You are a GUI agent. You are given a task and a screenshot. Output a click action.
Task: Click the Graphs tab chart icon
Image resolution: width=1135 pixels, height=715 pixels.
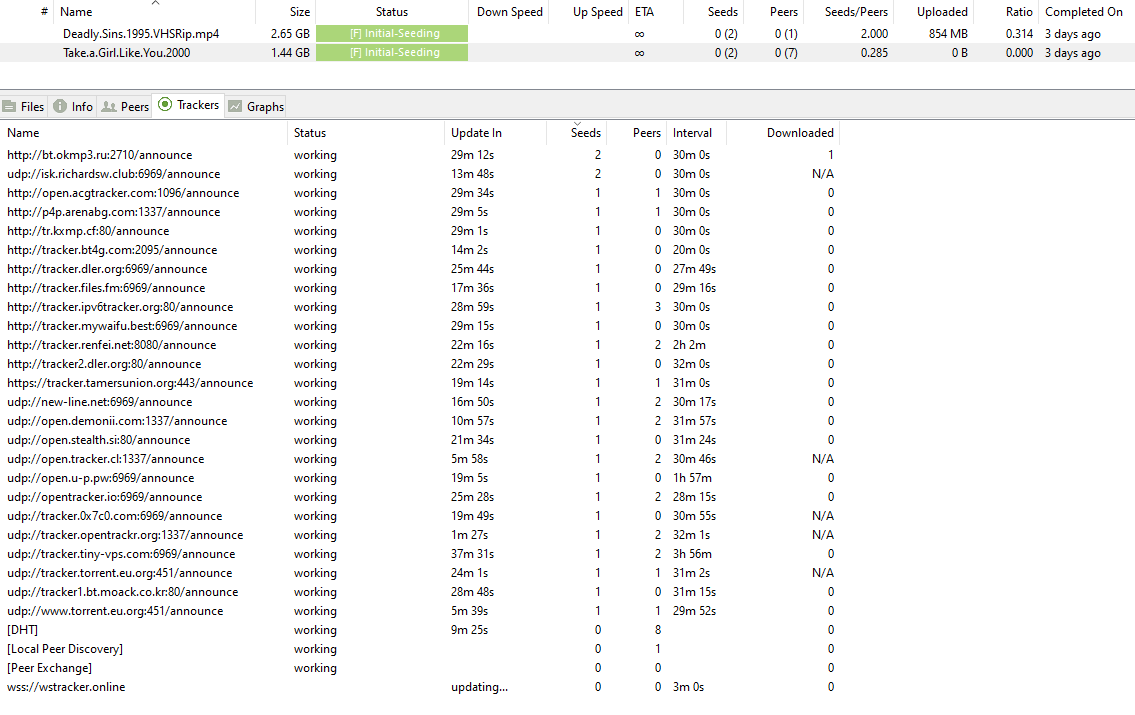coord(235,106)
